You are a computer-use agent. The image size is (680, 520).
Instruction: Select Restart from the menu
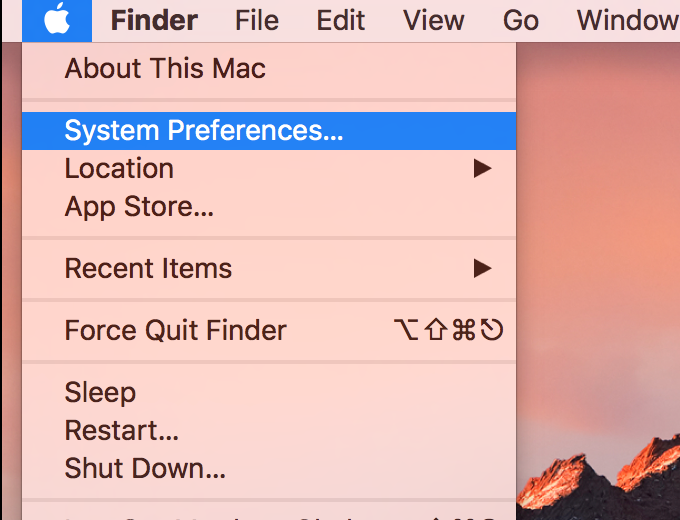[x=122, y=431]
